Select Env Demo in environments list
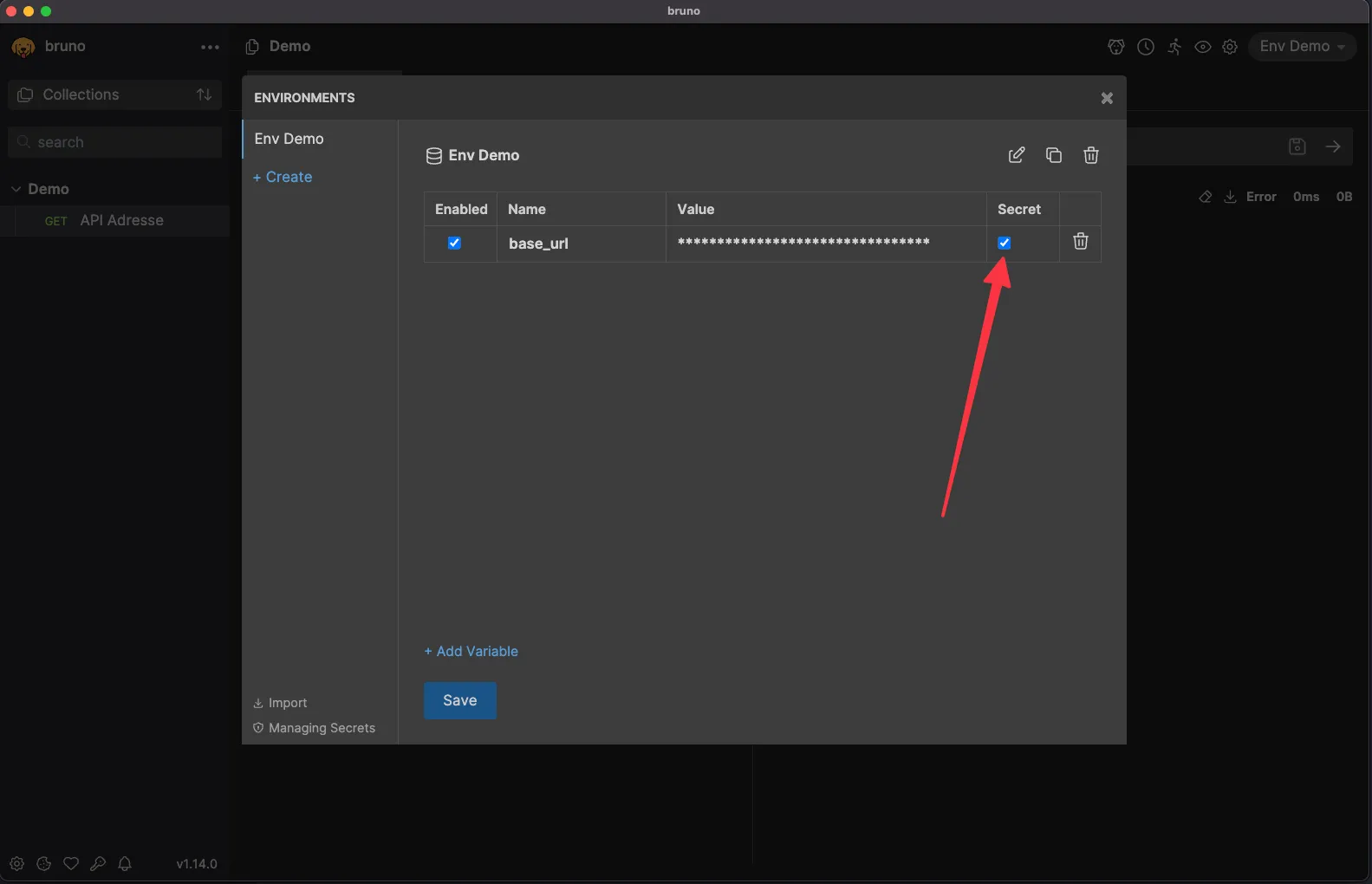The width and height of the screenshot is (1372, 884). click(289, 139)
